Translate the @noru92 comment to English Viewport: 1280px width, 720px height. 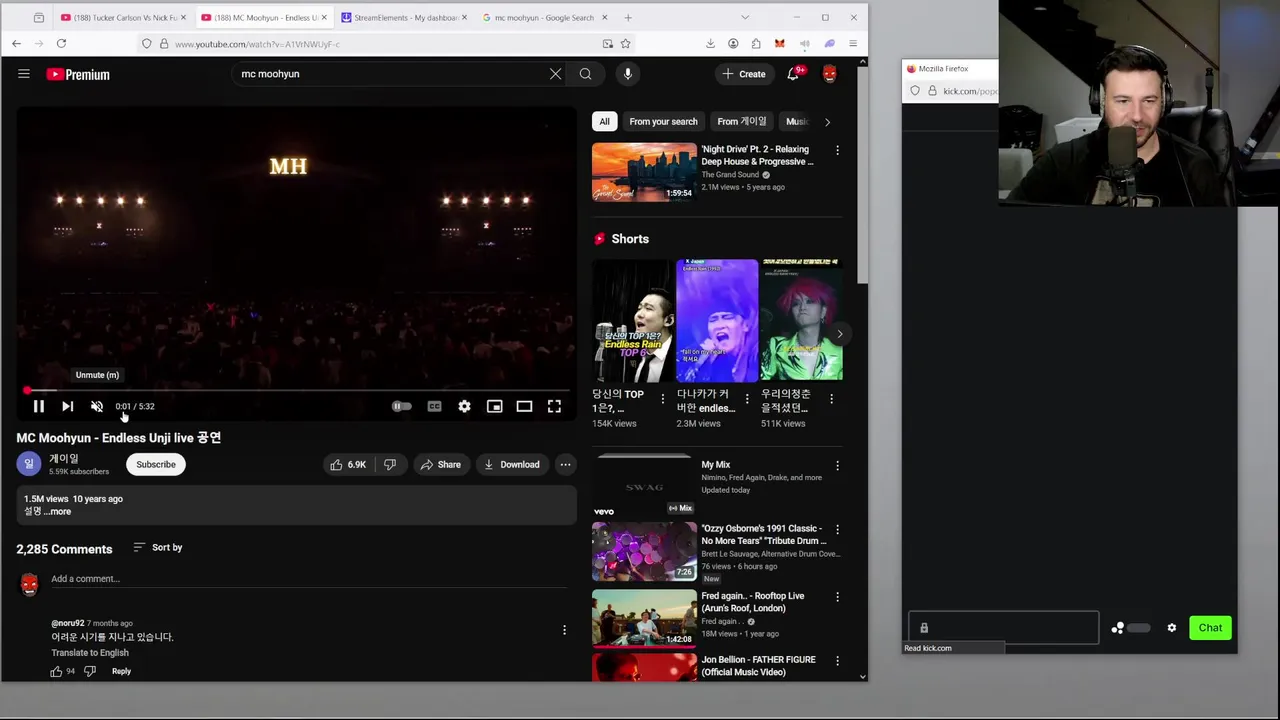click(90, 652)
